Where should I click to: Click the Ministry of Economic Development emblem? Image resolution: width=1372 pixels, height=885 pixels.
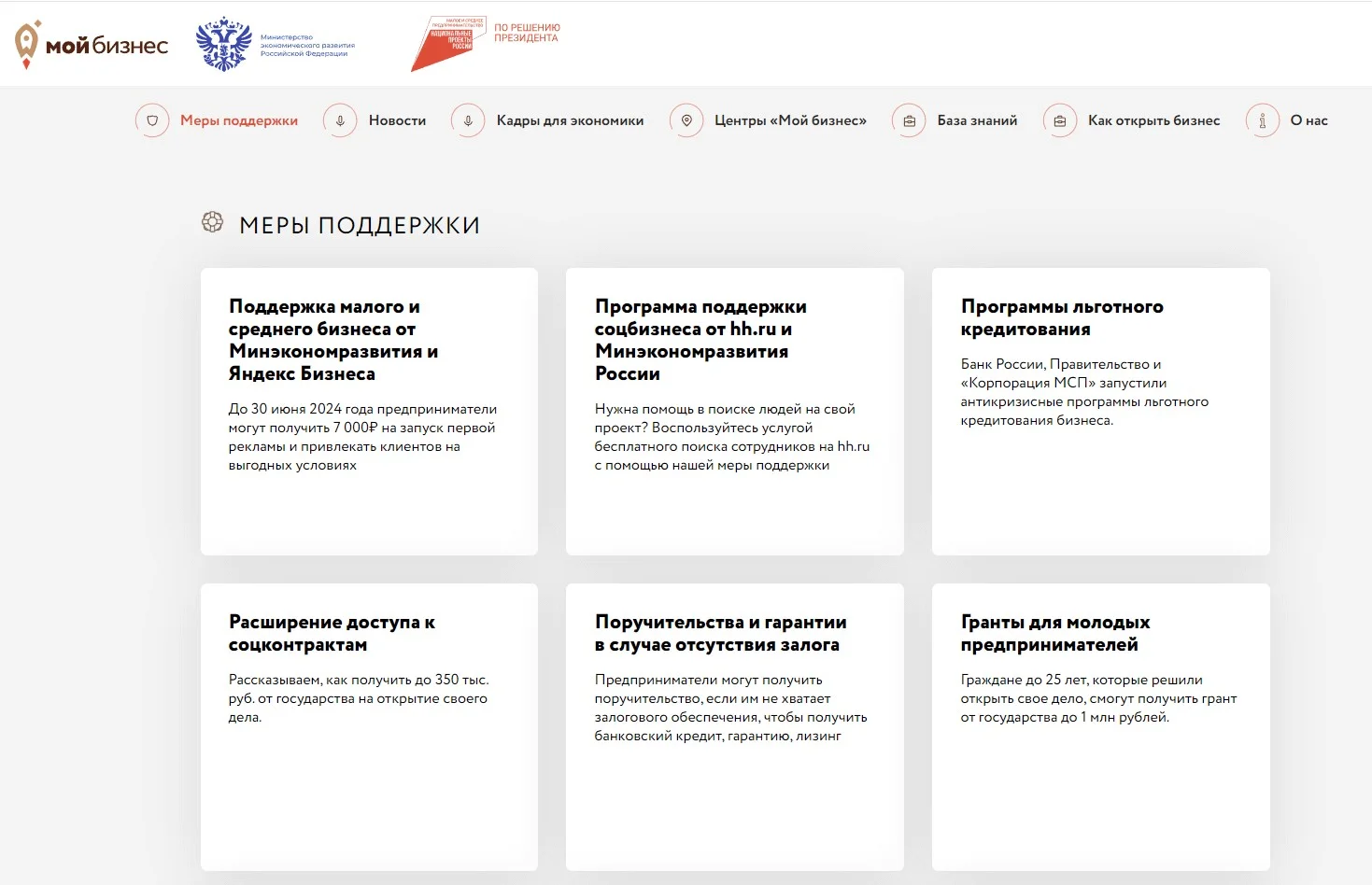(x=224, y=44)
